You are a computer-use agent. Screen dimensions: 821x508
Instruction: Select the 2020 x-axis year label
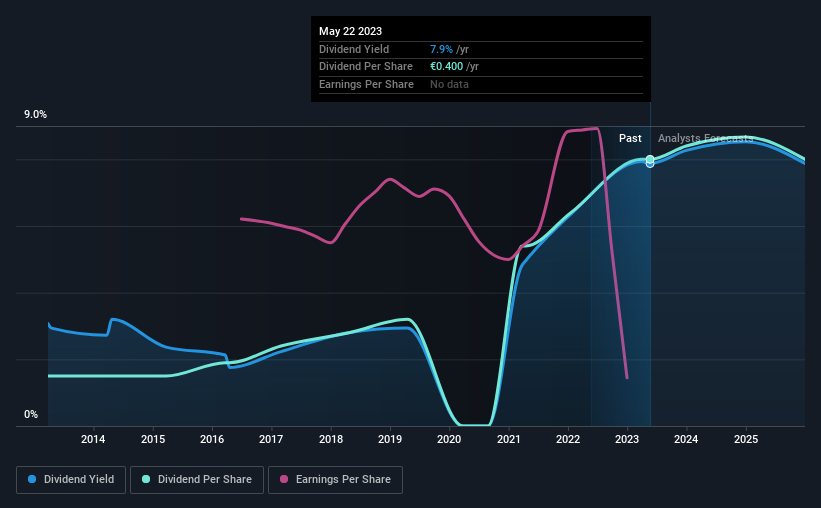[449, 439]
